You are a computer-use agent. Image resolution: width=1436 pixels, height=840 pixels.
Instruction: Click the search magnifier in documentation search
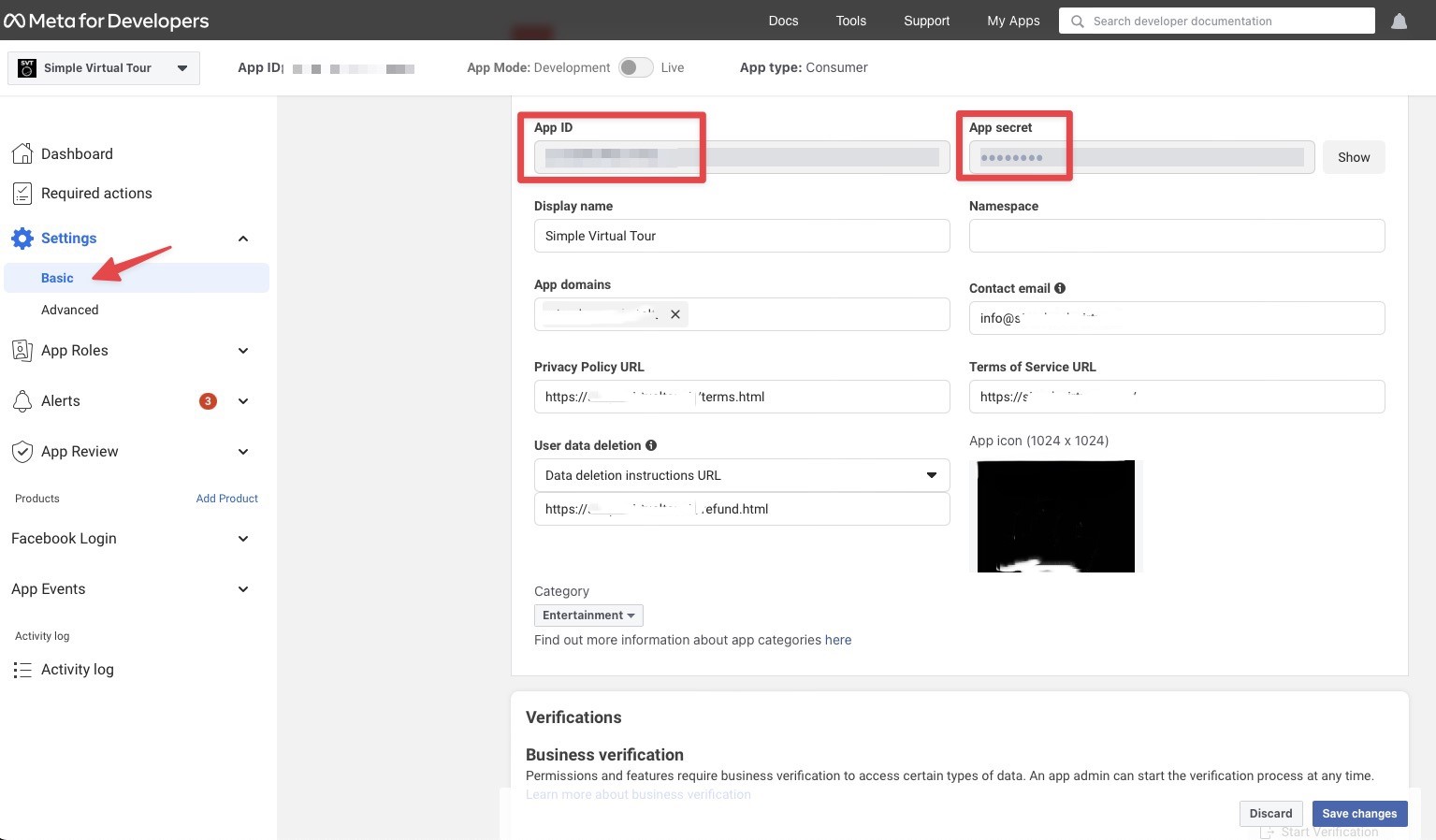pos(1077,21)
